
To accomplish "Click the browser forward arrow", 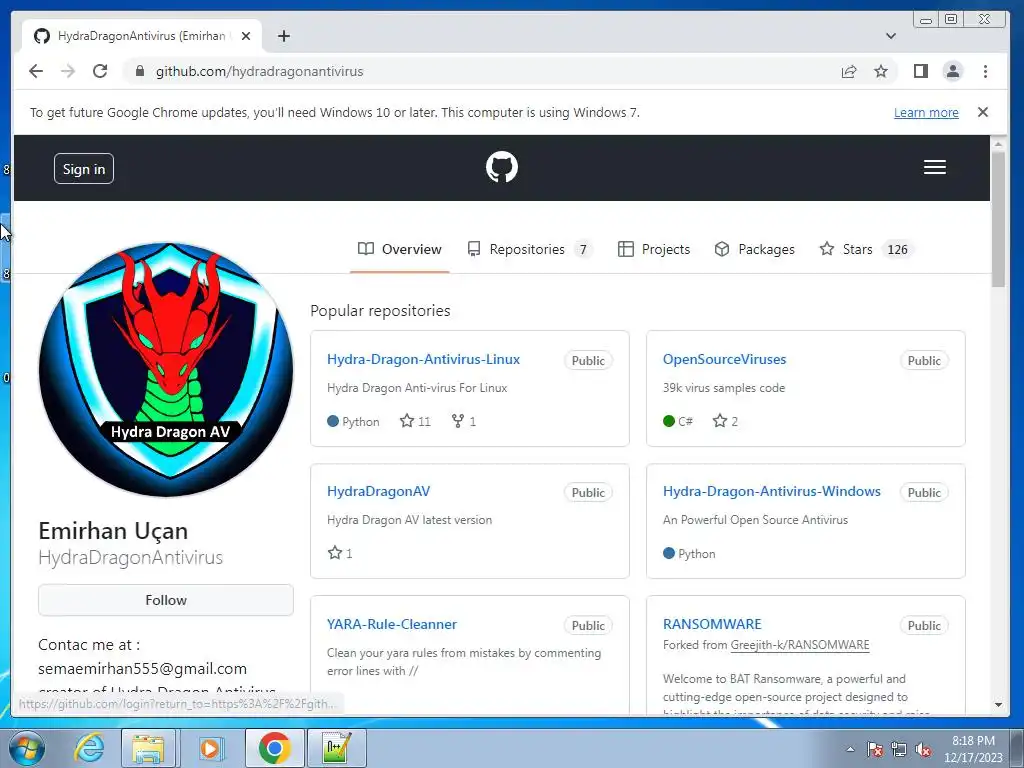I will (x=68, y=71).
